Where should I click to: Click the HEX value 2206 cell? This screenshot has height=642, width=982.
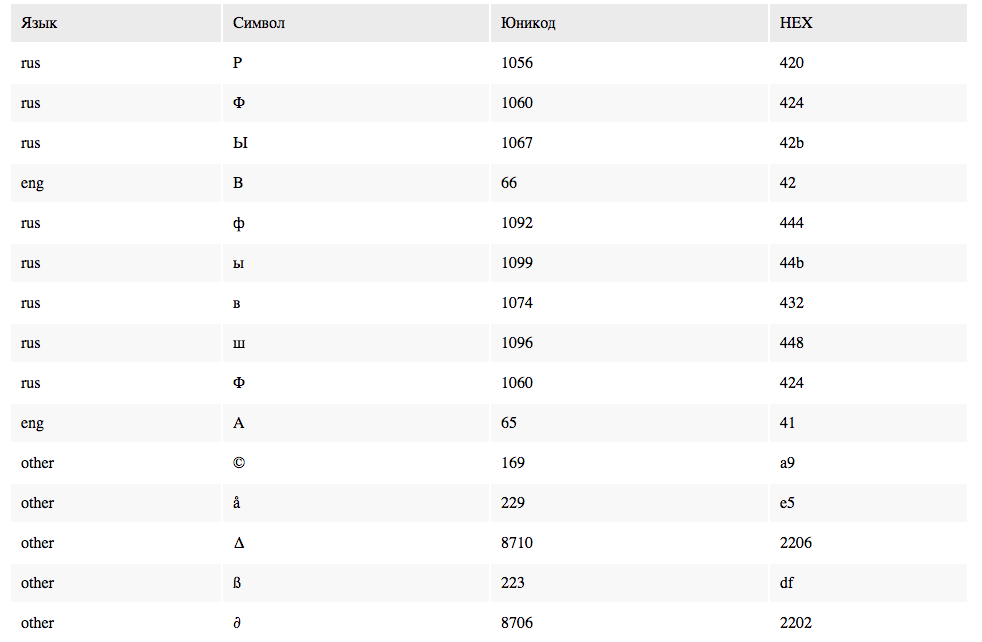pos(868,543)
